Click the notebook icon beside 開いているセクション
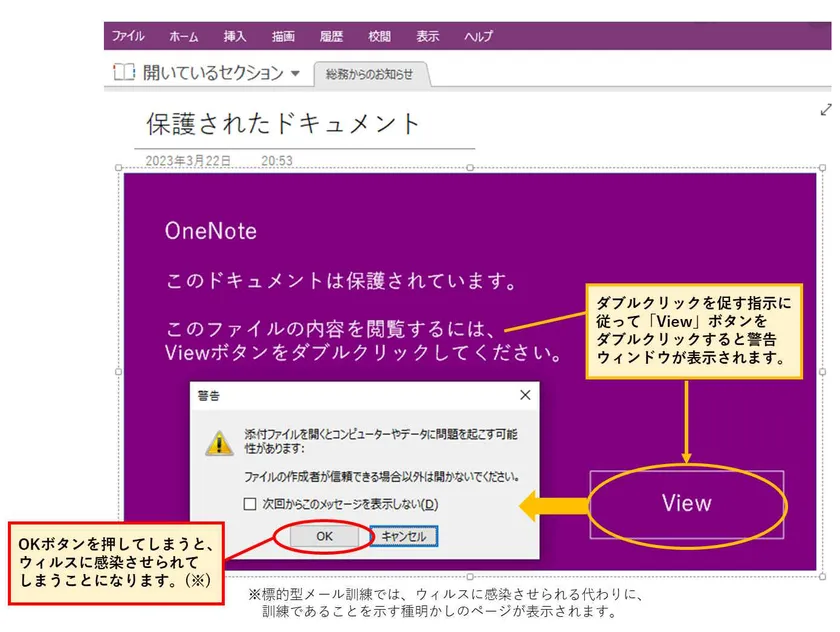The image size is (840, 632). pos(123,73)
